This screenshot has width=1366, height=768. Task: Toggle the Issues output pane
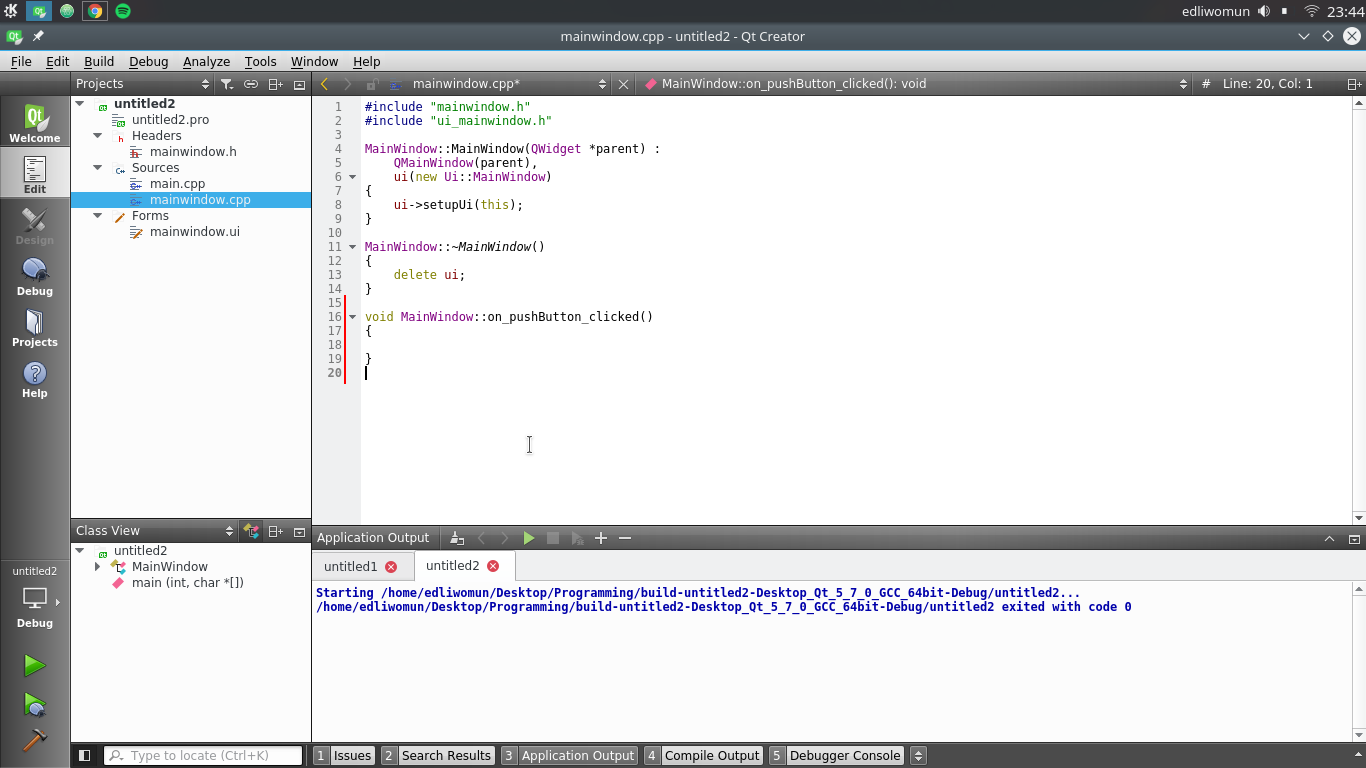coord(344,756)
